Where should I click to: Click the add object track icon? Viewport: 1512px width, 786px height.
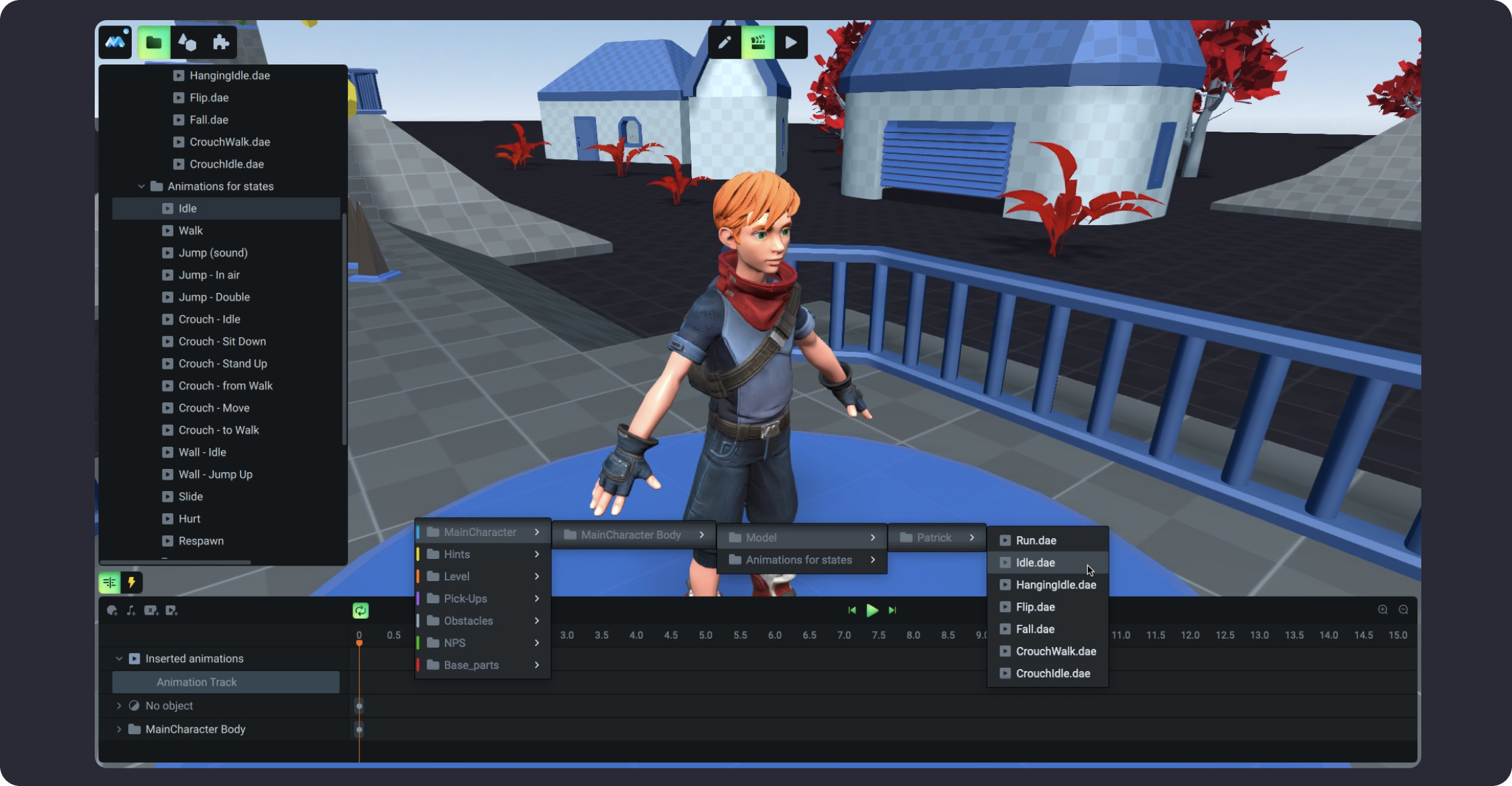112,611
